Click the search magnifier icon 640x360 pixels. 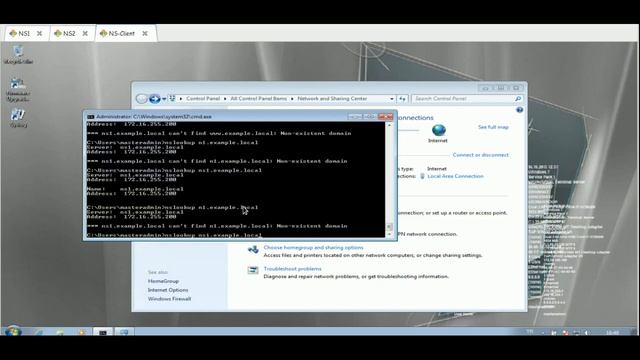click(518, 99)
